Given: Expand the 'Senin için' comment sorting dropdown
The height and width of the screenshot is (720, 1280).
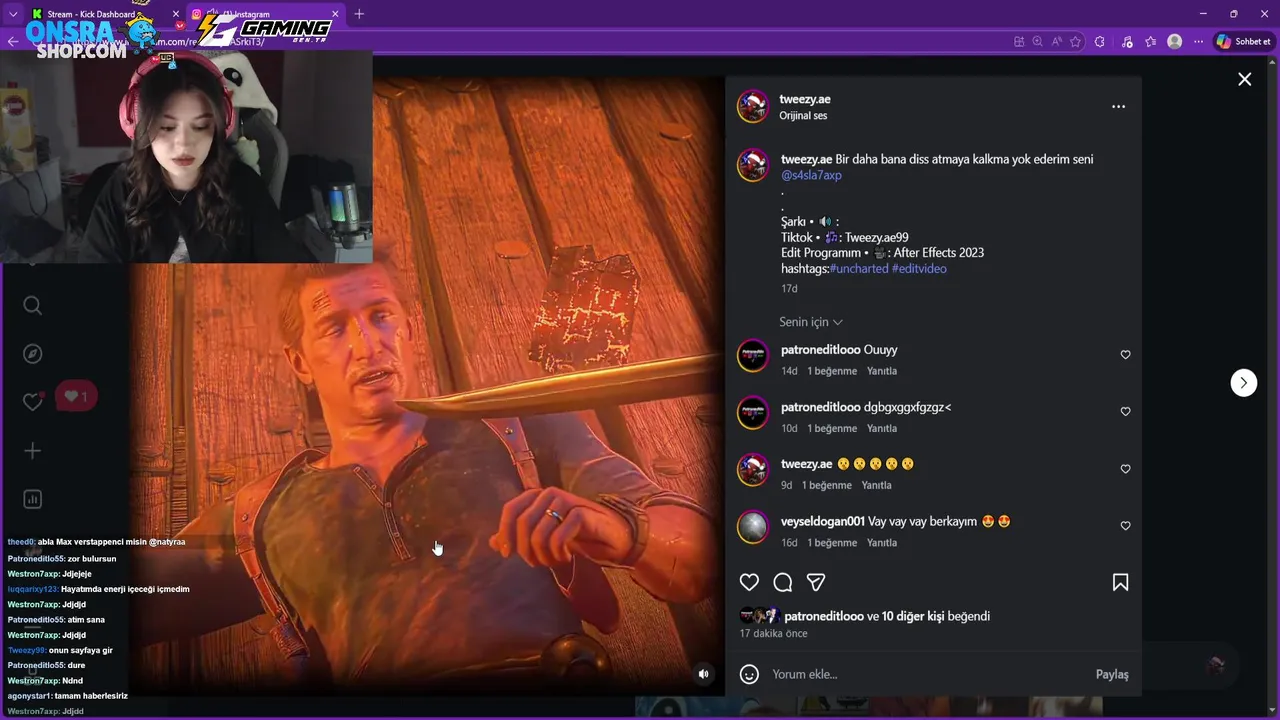Looking at the screenshot, I should point(811,322).
